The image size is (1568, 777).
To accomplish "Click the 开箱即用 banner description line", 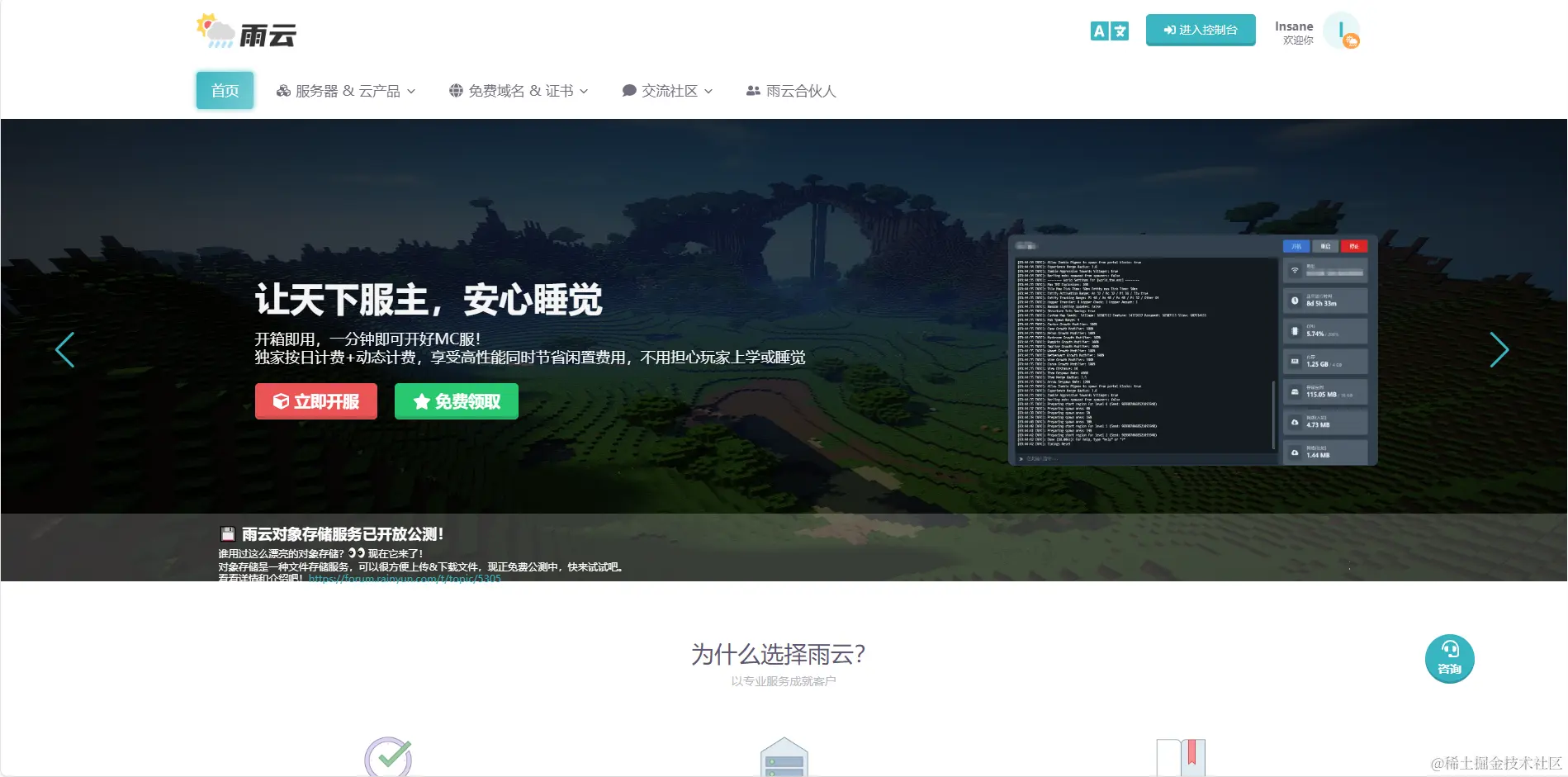I will (x=367, y=339).
